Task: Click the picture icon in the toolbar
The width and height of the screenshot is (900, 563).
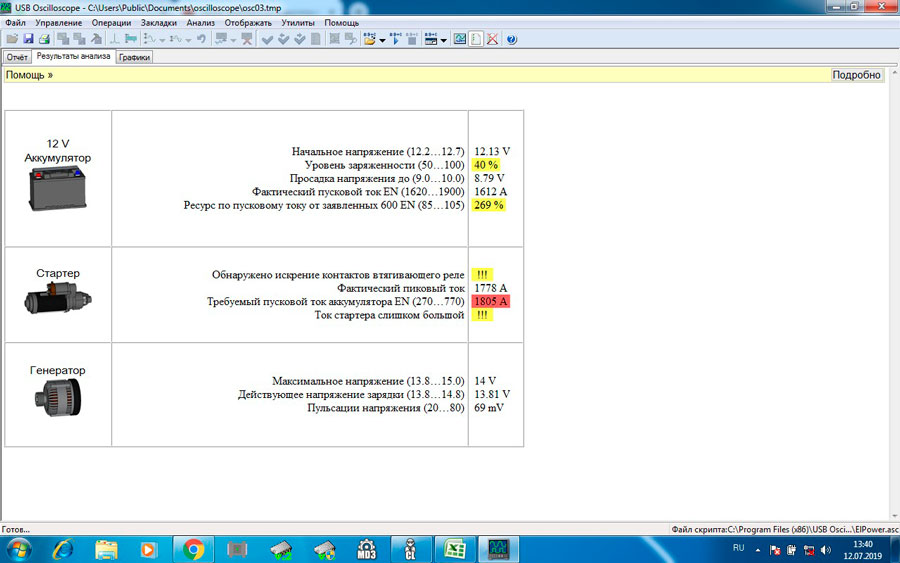Action: 460,39
